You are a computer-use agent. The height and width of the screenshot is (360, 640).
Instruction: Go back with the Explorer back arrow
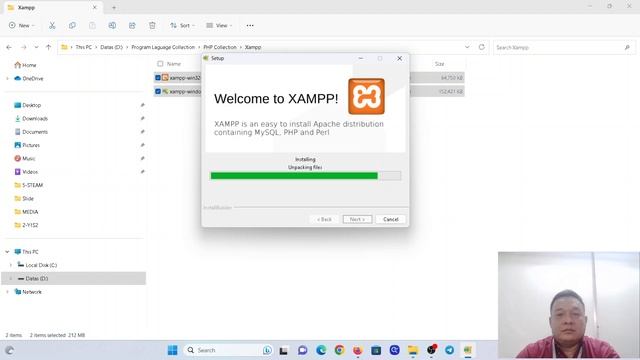pyautogui.click(x=9, y=47)
